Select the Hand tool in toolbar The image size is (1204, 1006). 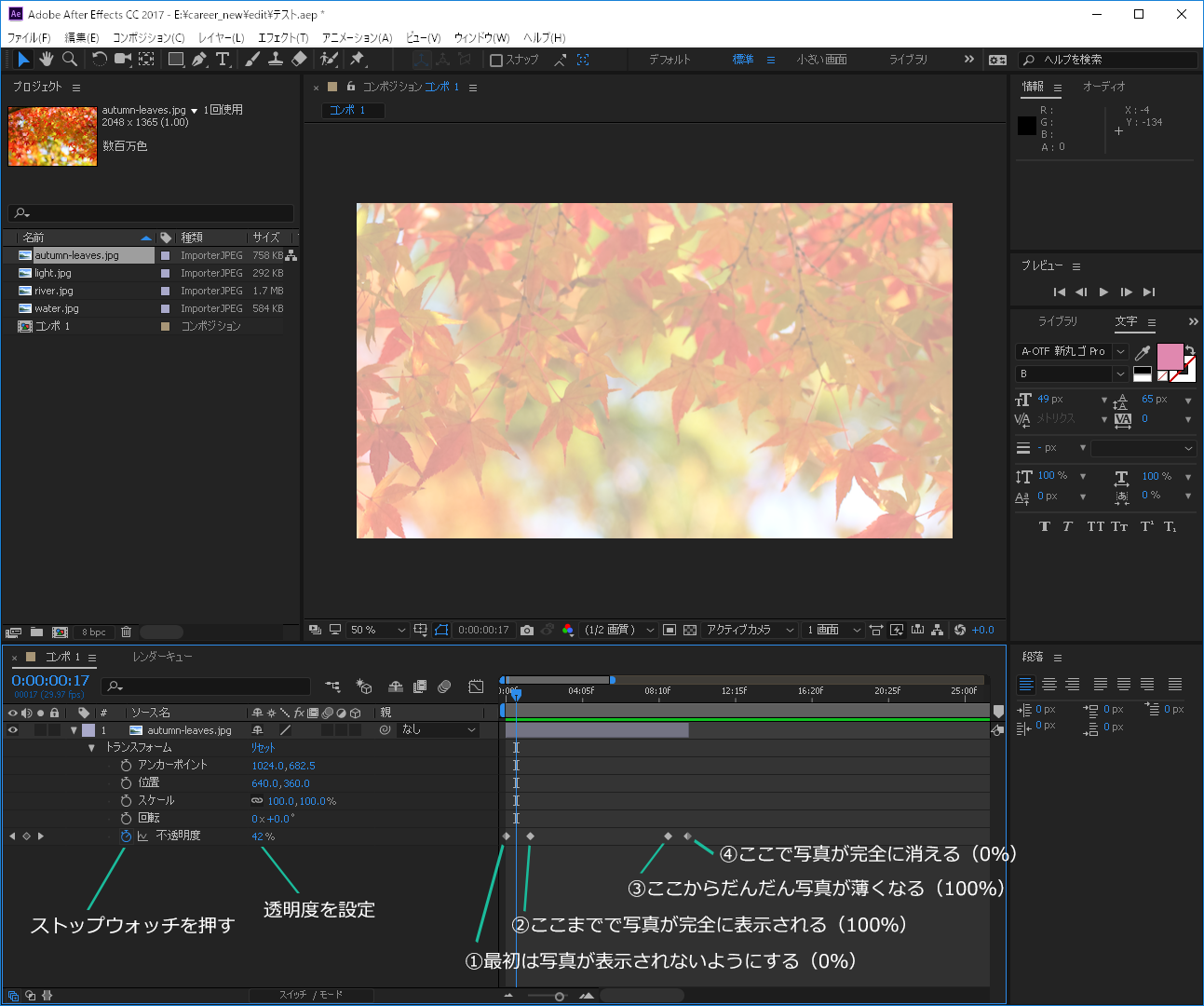click(47, 60)
